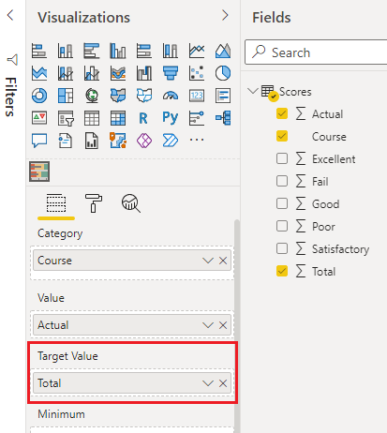Viewport: 387px width, 433px height.
Task: Check the Good field checkbox
Action: (282, 203)
